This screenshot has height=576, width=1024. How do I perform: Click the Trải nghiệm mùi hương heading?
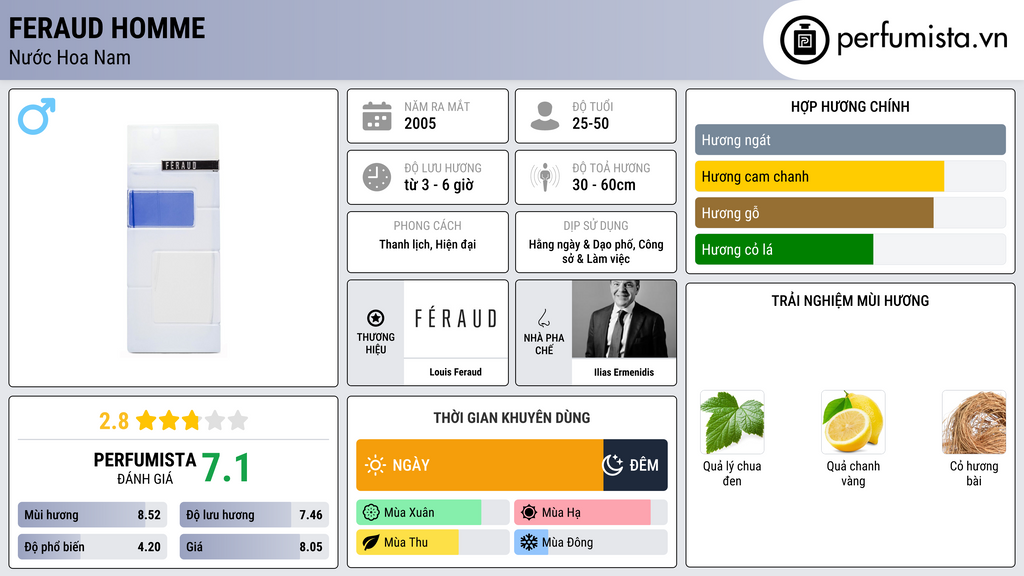coord(850,300)
